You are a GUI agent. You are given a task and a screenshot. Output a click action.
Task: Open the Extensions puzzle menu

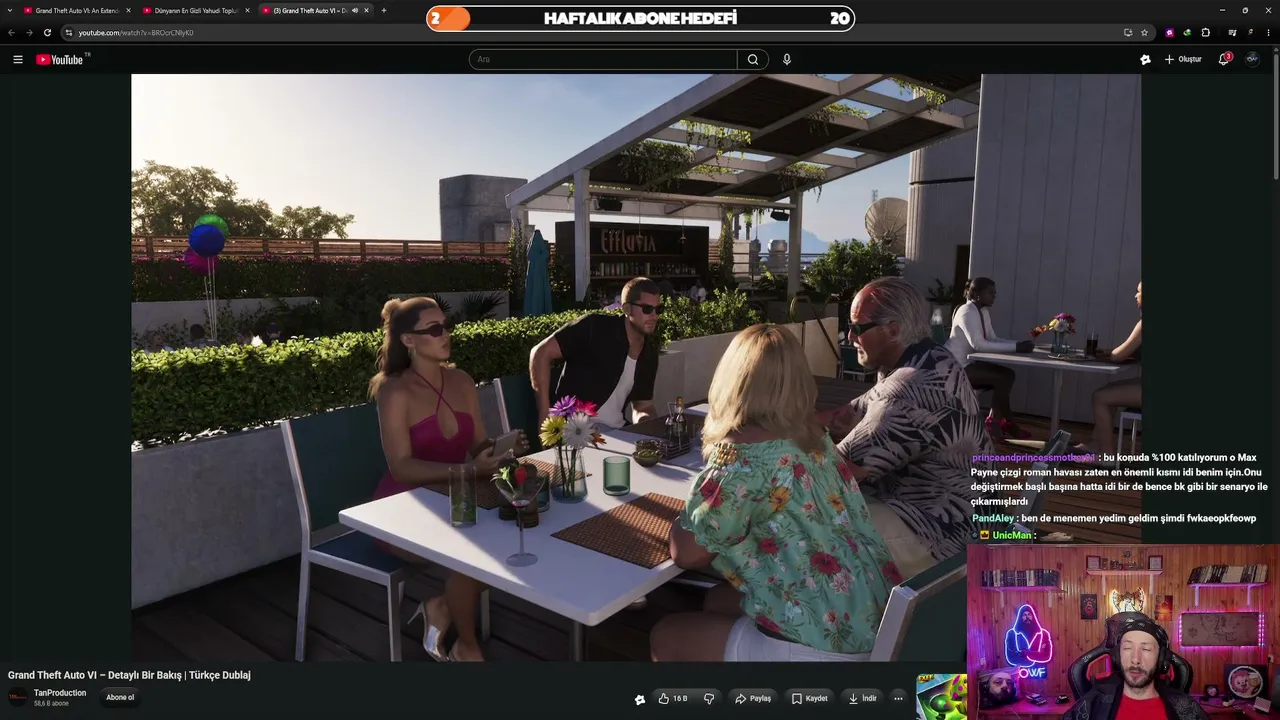[x=1205, y=32]
